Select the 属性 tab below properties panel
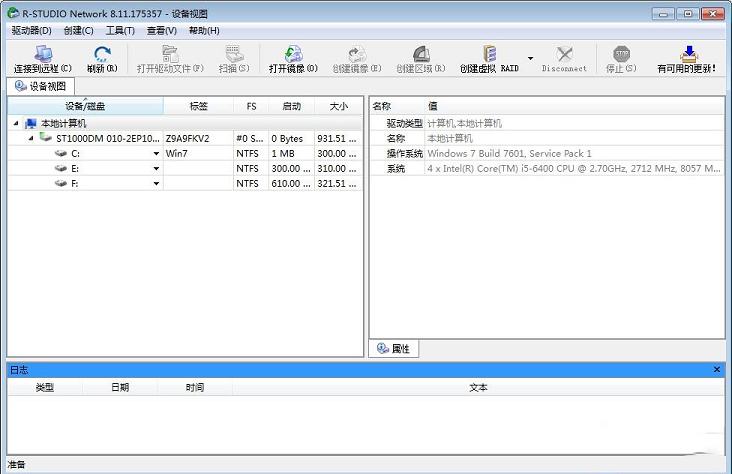Viewport: 732px width, 474px height. (x=394, y=348)
